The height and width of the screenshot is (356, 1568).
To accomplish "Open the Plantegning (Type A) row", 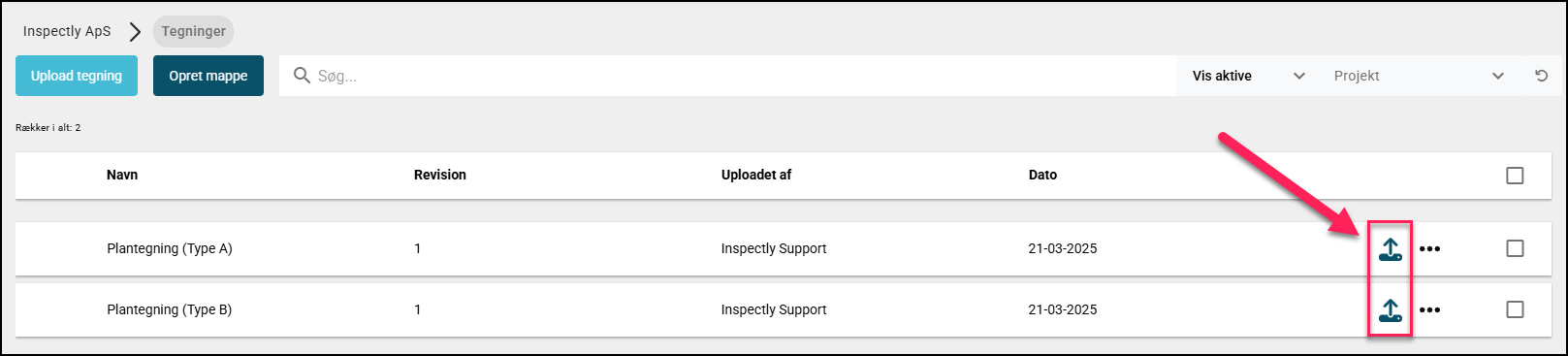I will coord(783,248).
